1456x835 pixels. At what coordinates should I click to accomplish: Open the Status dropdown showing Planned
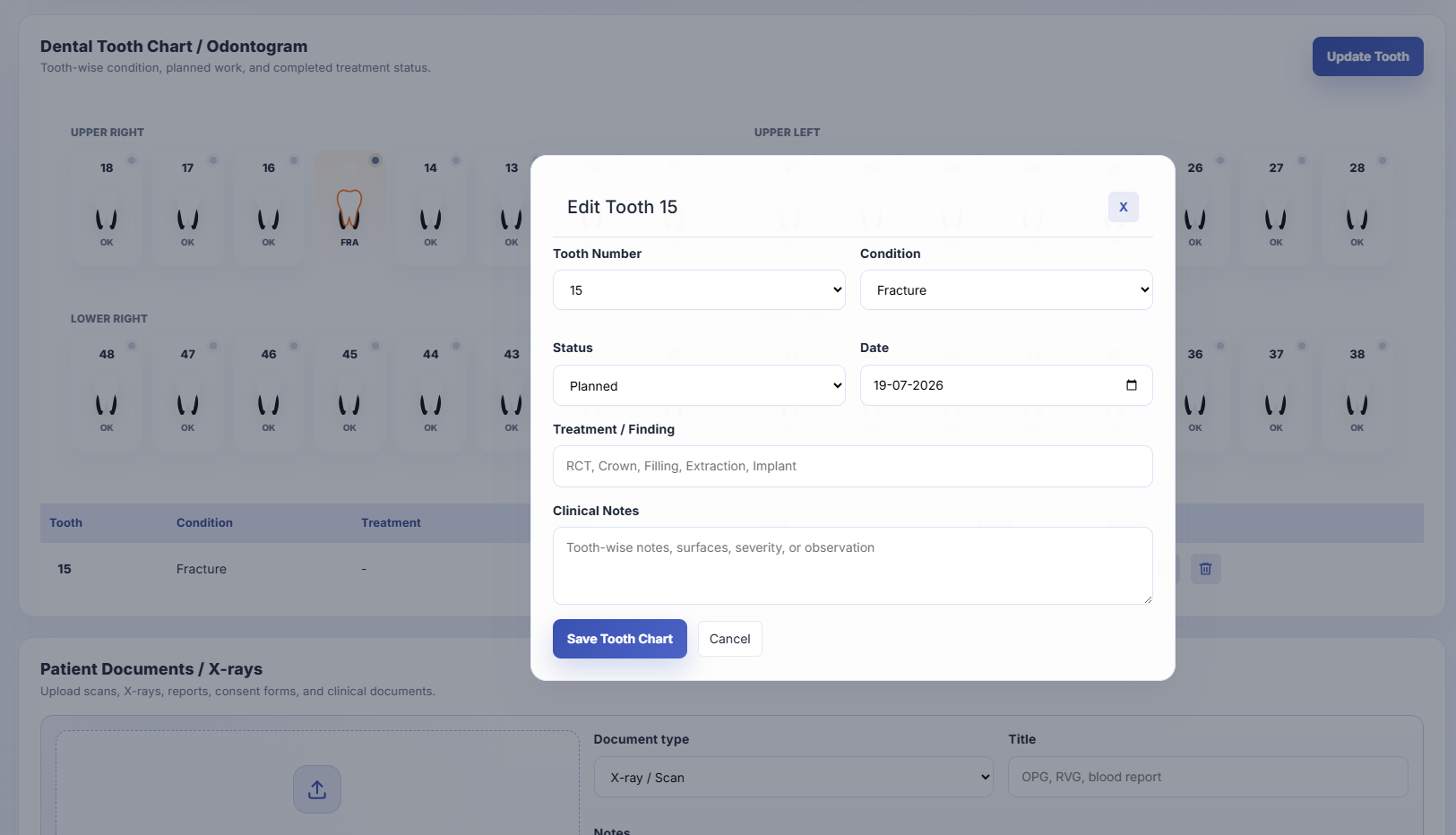tap(699, 385)
